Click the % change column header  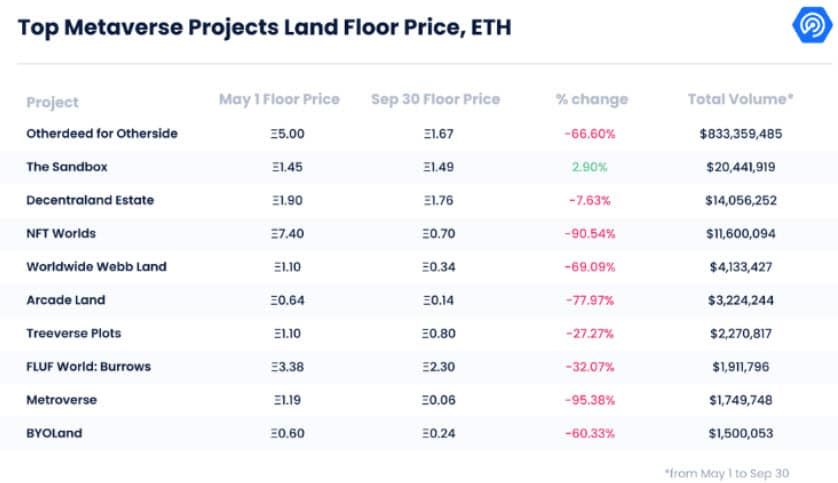pos(592,99)
